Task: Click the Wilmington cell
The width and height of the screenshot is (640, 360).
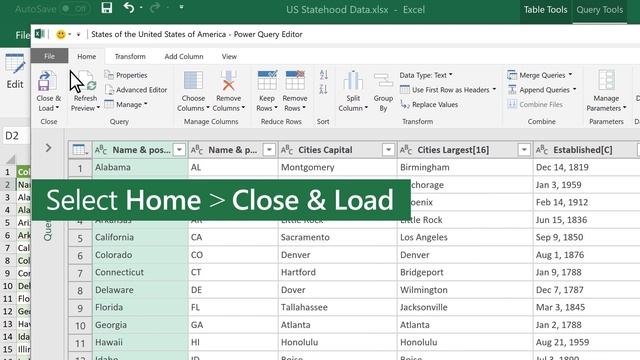Action: click(x=465, y=290)
